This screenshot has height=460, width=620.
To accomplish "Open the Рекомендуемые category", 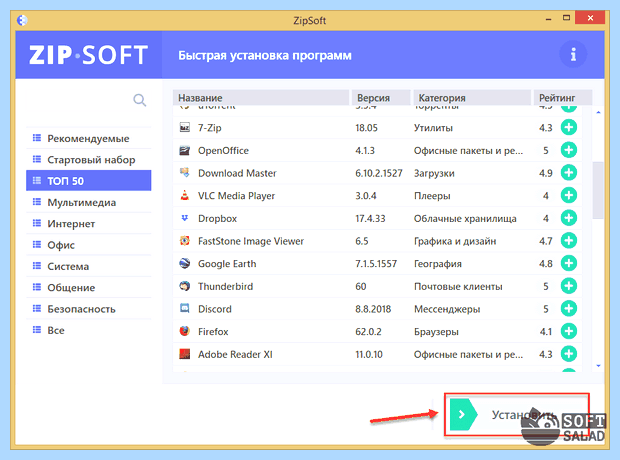I will click(89, 138).
